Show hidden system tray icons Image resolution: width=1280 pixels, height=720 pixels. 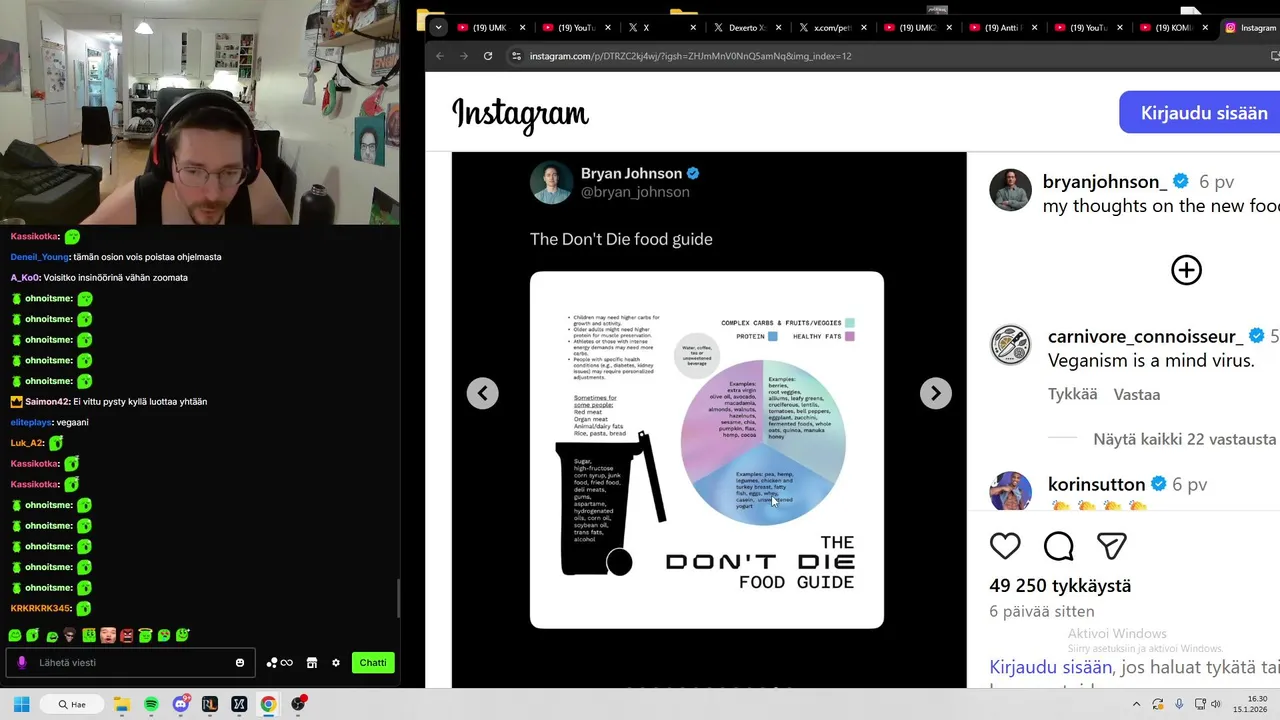(x=1136, y=704)
